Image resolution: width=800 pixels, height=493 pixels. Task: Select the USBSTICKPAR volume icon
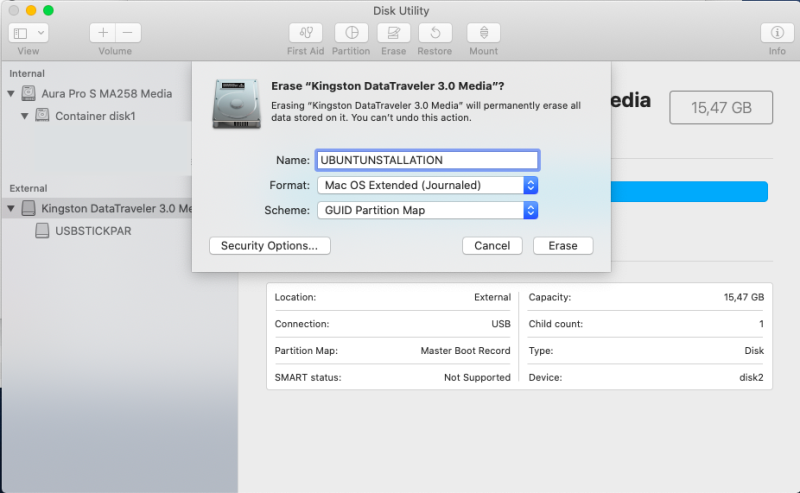point(42,231)
